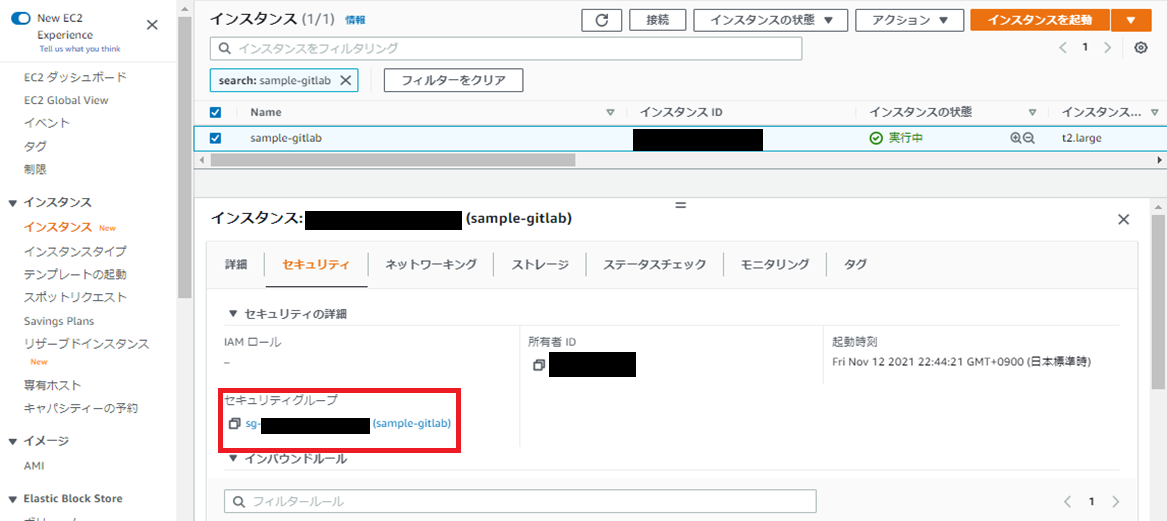
Task: Open EC2 ダッシュボード in the sidebar
Action: [x=74, y=77]
